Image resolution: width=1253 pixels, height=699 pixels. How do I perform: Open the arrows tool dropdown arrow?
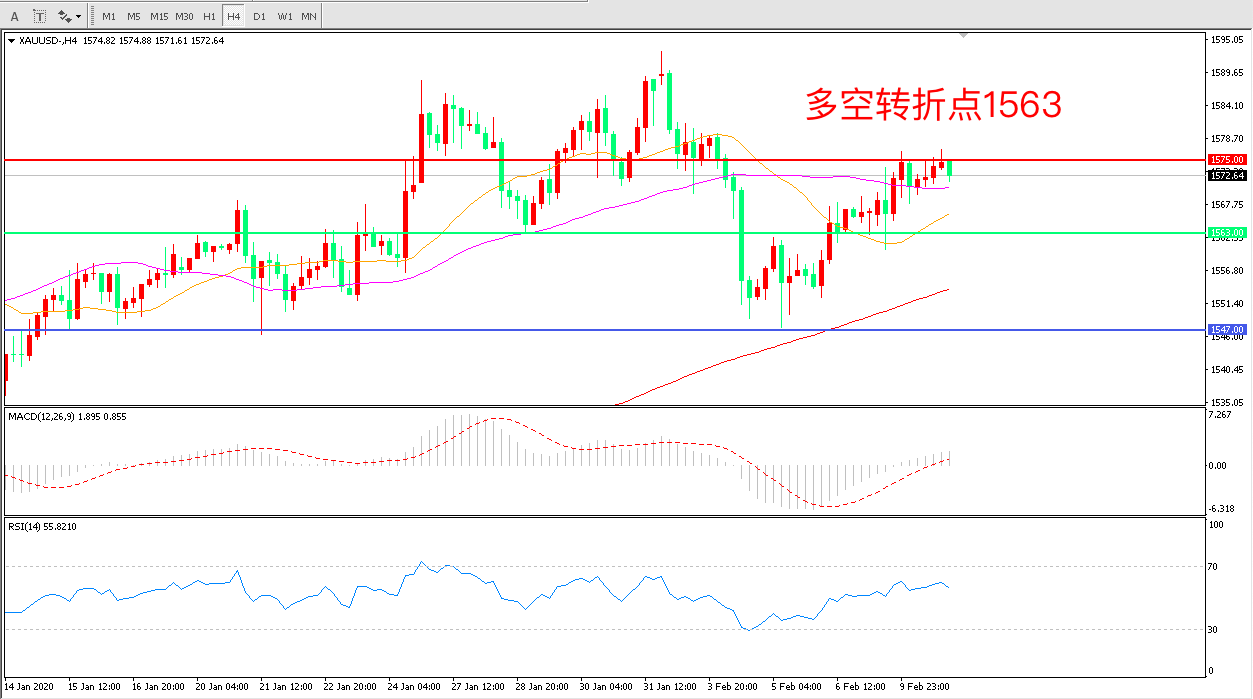pos(79,16)
